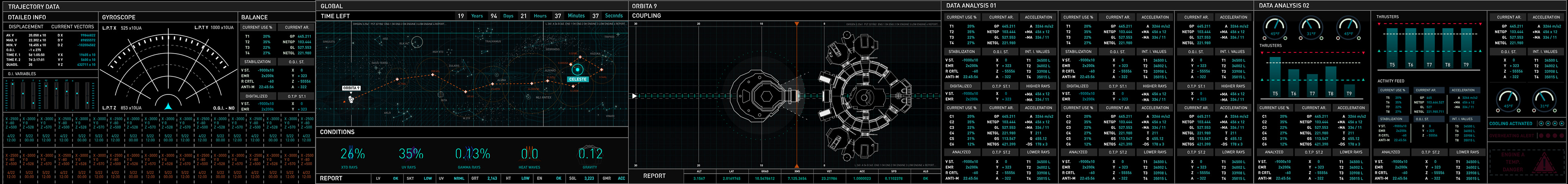The image size is (1568, 184).
Task: Click the Activity Feed heading
Action: [x=1390, y=81]
